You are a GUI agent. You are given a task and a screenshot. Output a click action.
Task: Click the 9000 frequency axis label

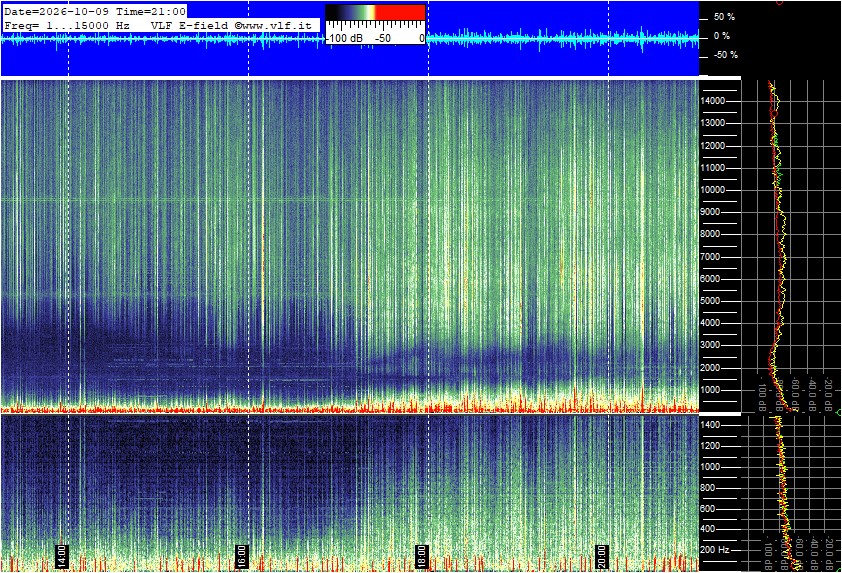[710, 212]
